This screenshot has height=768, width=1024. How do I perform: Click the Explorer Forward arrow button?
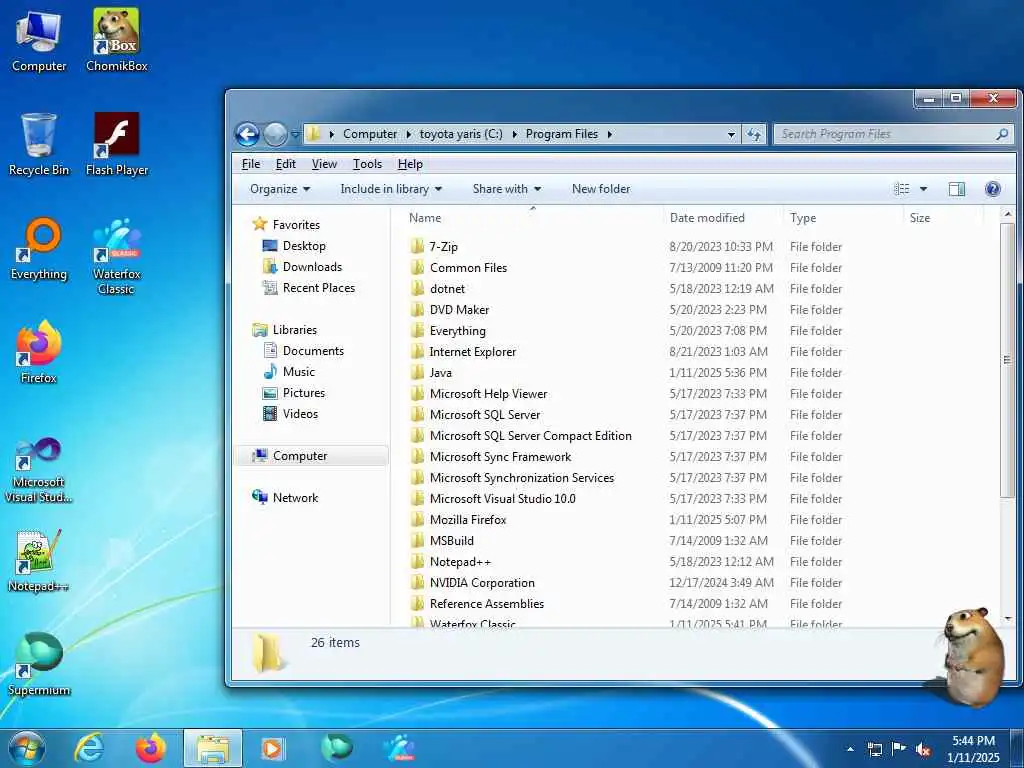pyautogui.click(x=275, y=135)
